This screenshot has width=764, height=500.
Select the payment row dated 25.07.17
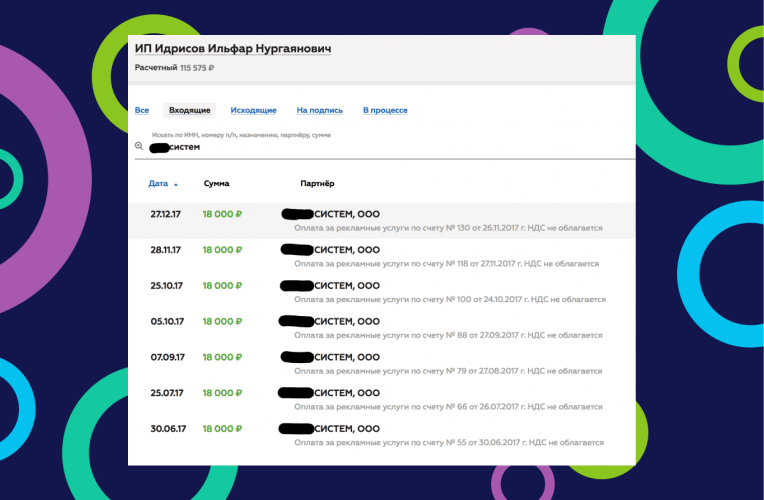tap(382, 399)
